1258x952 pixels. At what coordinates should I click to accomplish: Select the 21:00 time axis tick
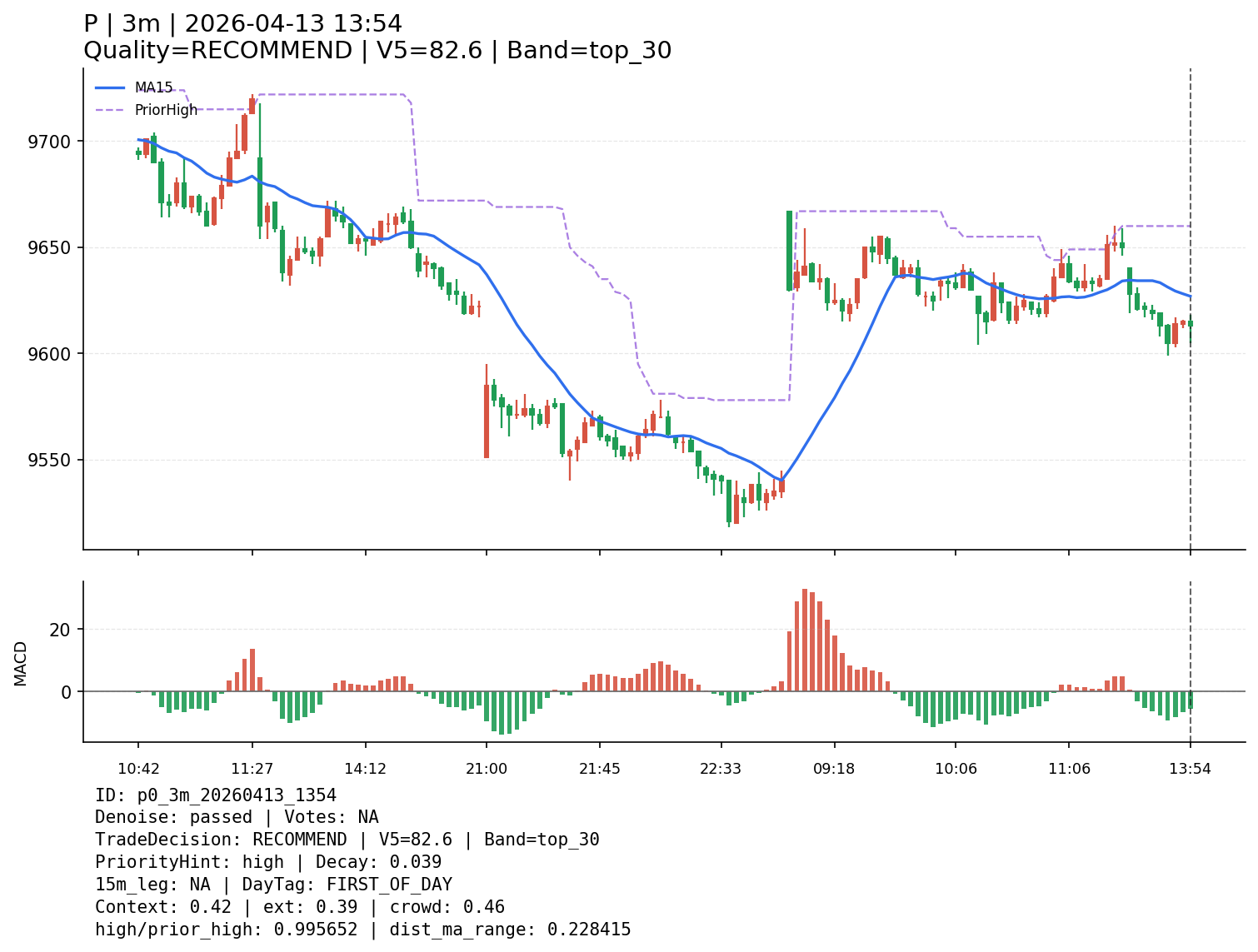point(487,769)
